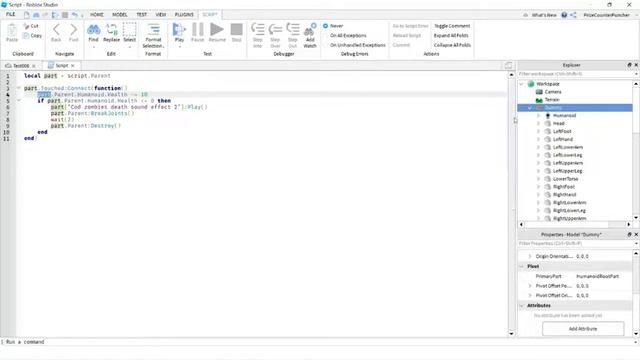Switch to the Test006 document tab
The height and width of the screenshot is (360, 640).
tap(20, 66)
